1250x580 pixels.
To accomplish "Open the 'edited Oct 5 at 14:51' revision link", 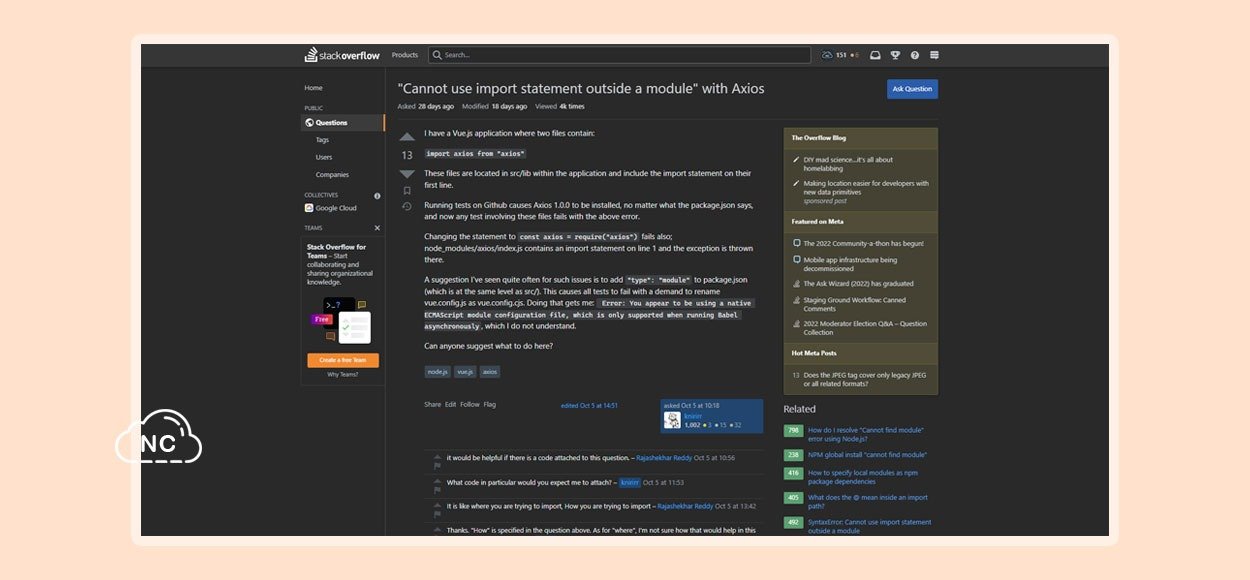I will 589,405.
